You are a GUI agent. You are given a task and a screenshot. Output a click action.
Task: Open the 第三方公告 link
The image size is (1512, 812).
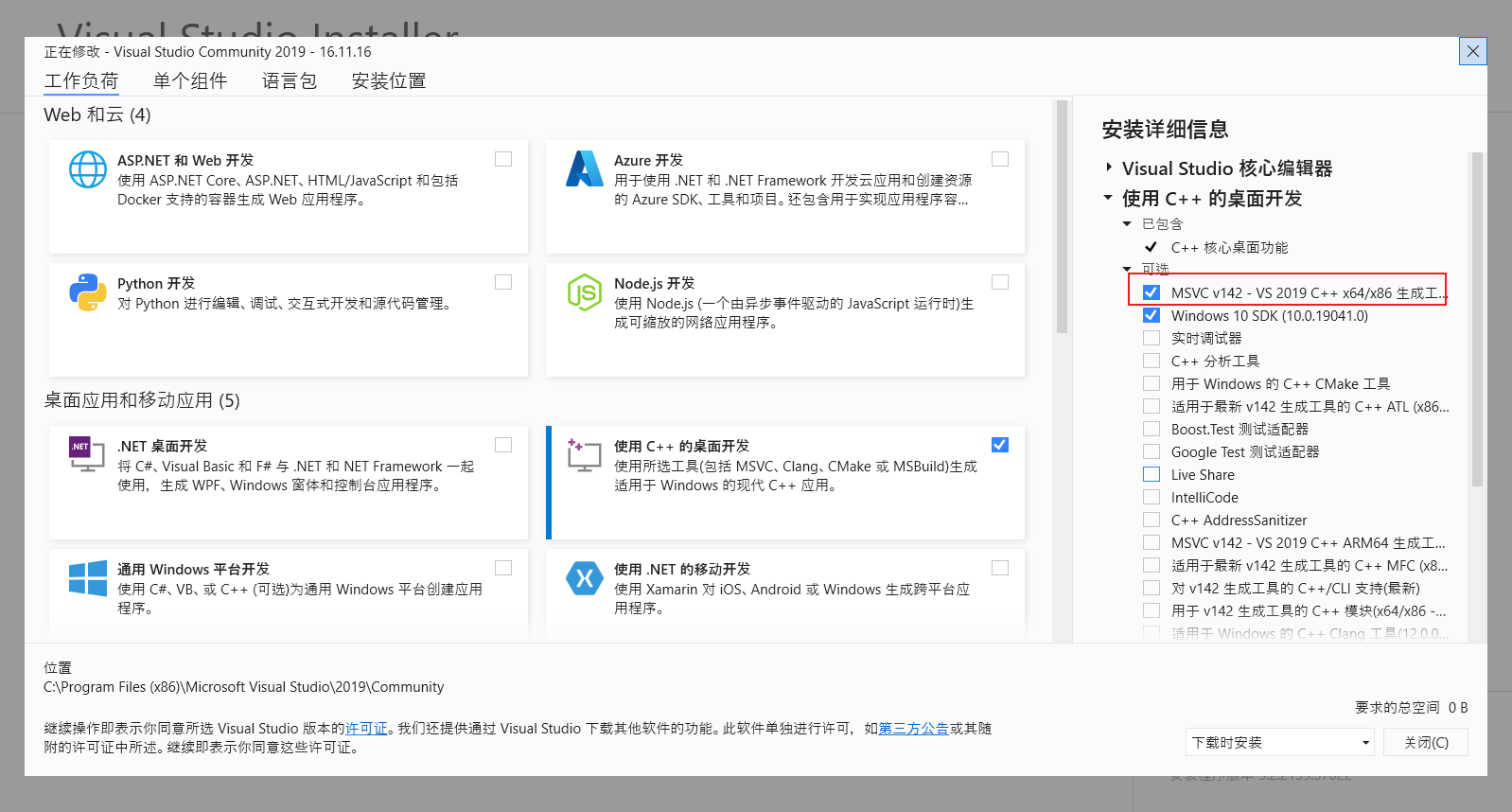[914, 729]
